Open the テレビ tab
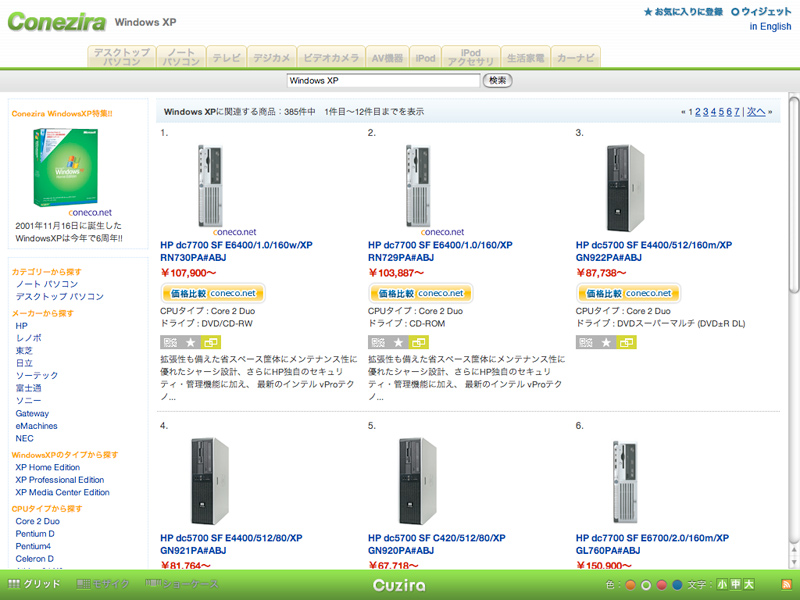Screen dimensions: 800x600 pos(227,57)
